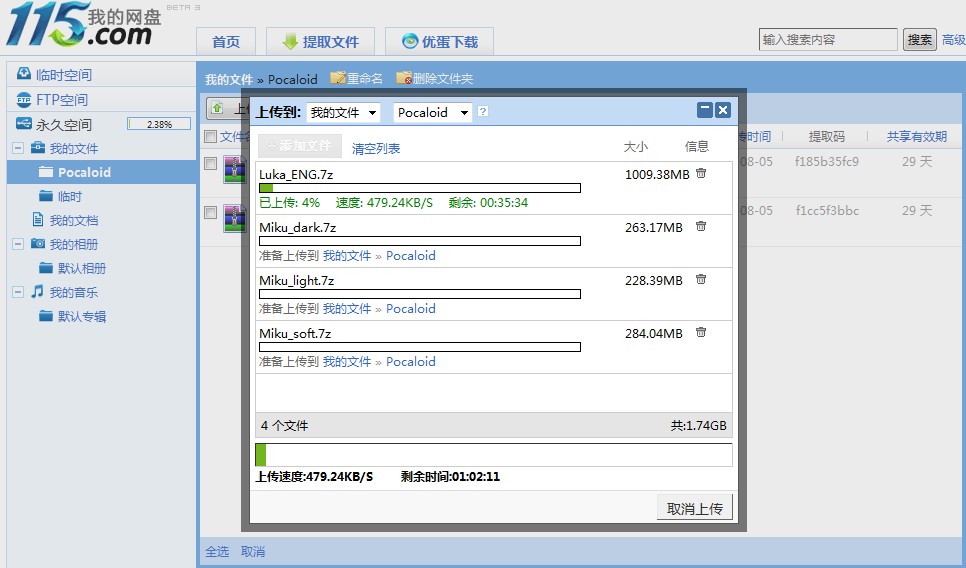
Task: Click extraction code f185b35fc9
Action: pyautogui.click(x=826, y=161)
